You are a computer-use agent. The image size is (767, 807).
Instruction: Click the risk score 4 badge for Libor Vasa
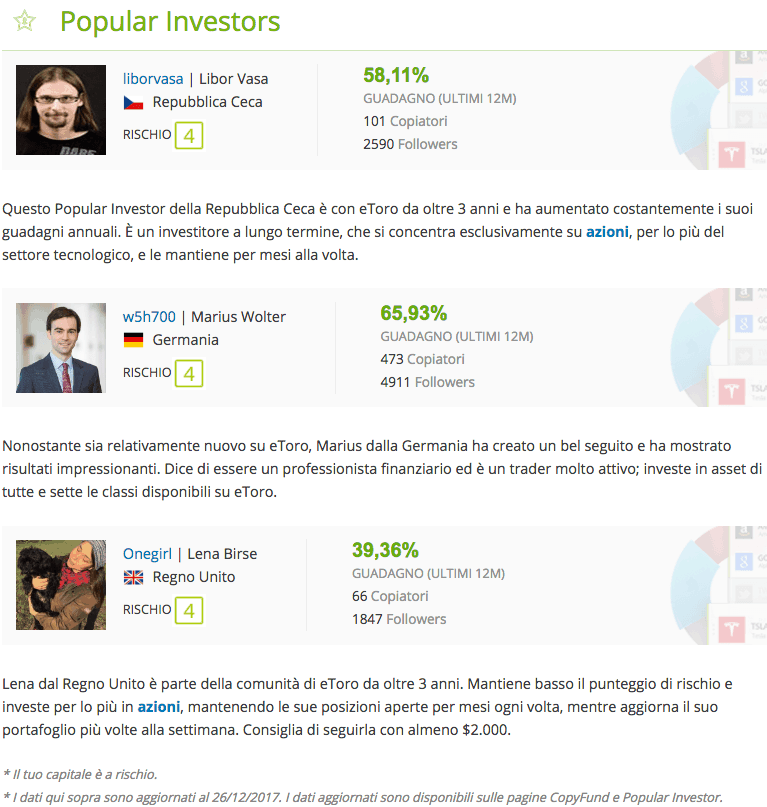(x=189, y=136)
